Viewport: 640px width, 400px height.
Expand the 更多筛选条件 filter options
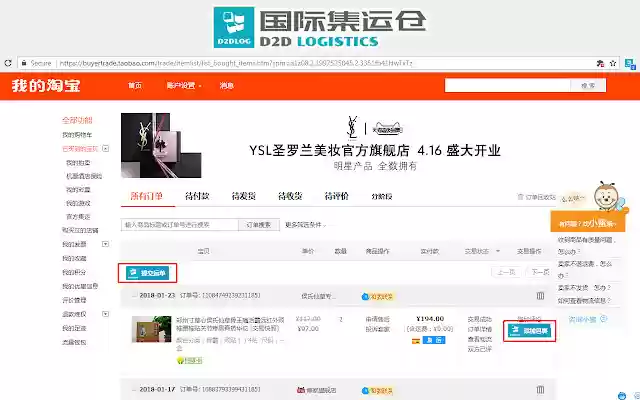click(x=305, y=225)
